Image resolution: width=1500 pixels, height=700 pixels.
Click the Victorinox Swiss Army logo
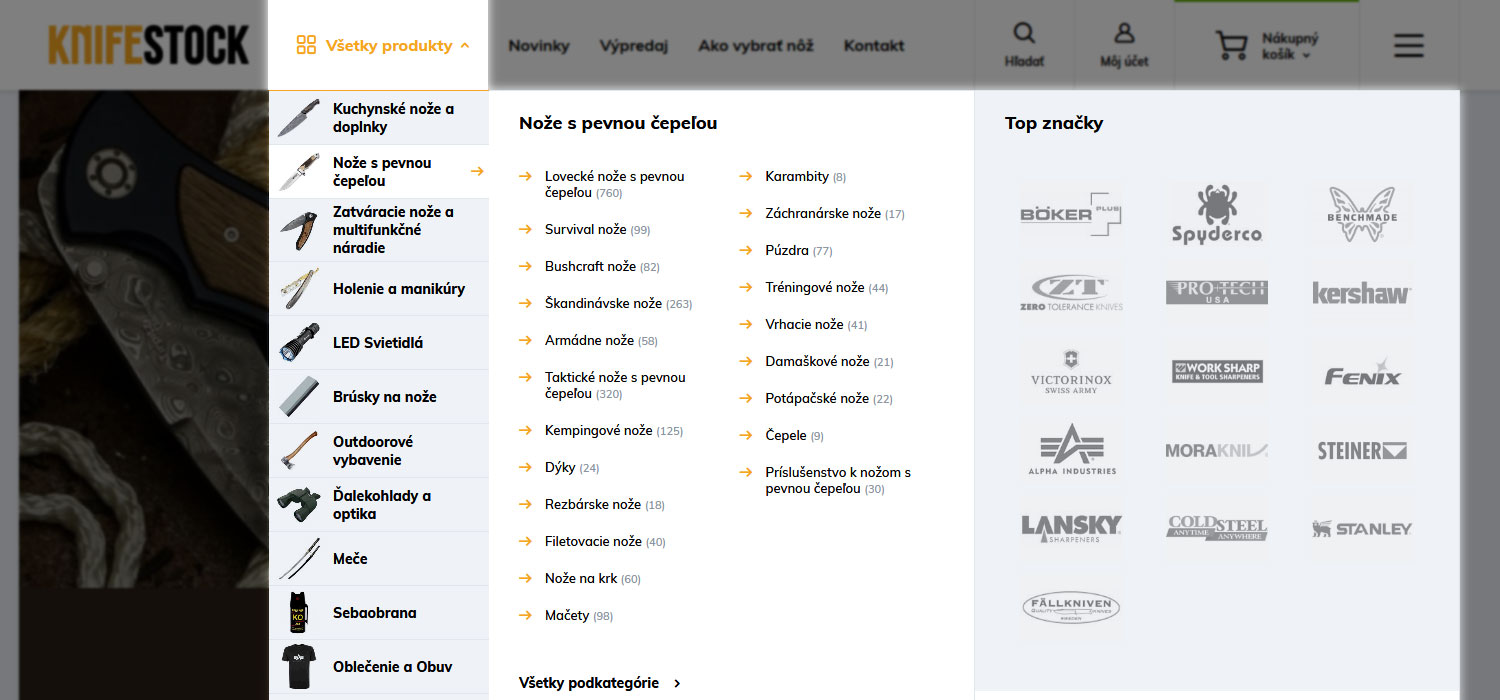tap(1071, 372)
